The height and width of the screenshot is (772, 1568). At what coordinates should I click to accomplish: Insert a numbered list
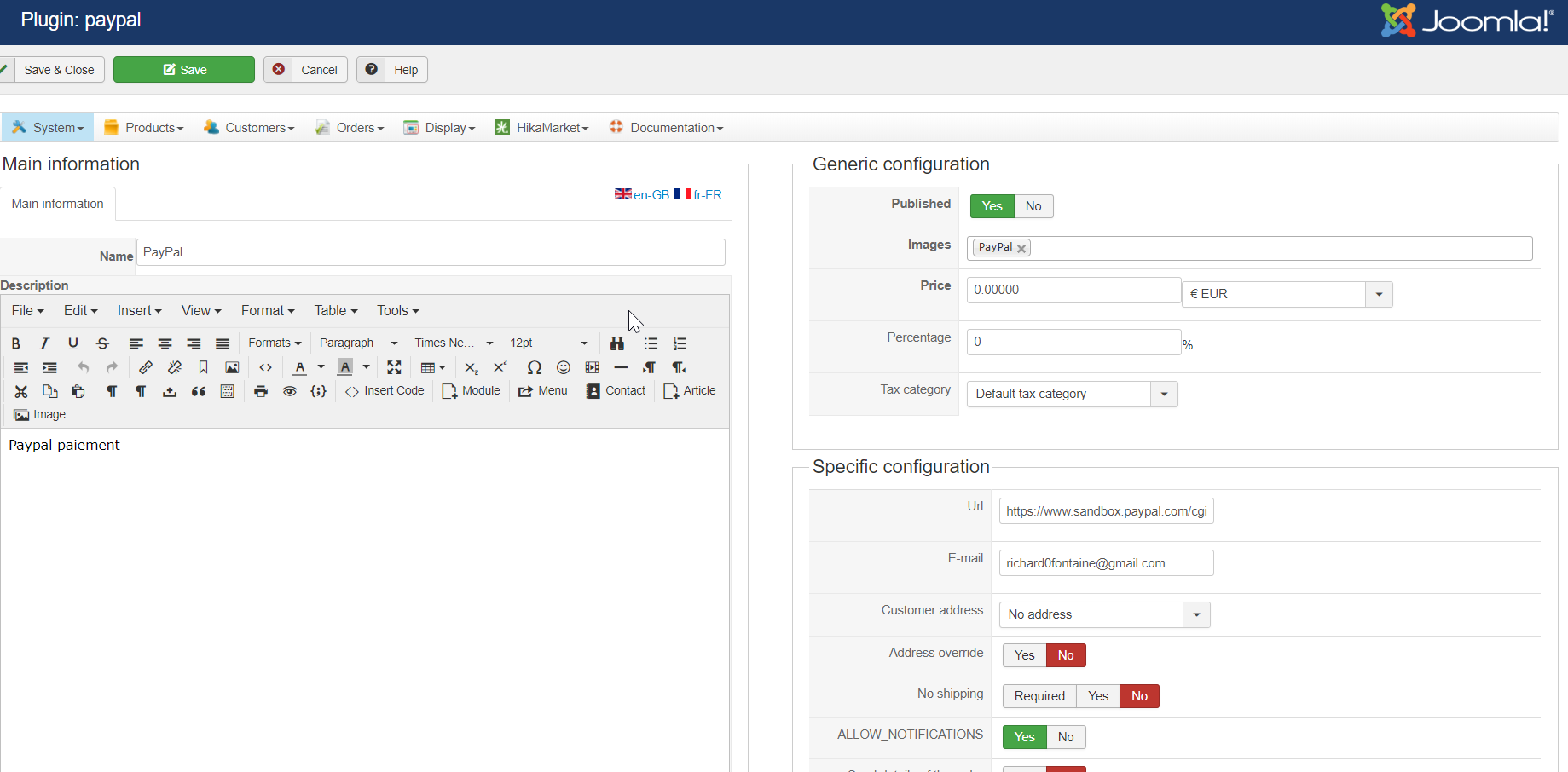(x=680, y=343)
